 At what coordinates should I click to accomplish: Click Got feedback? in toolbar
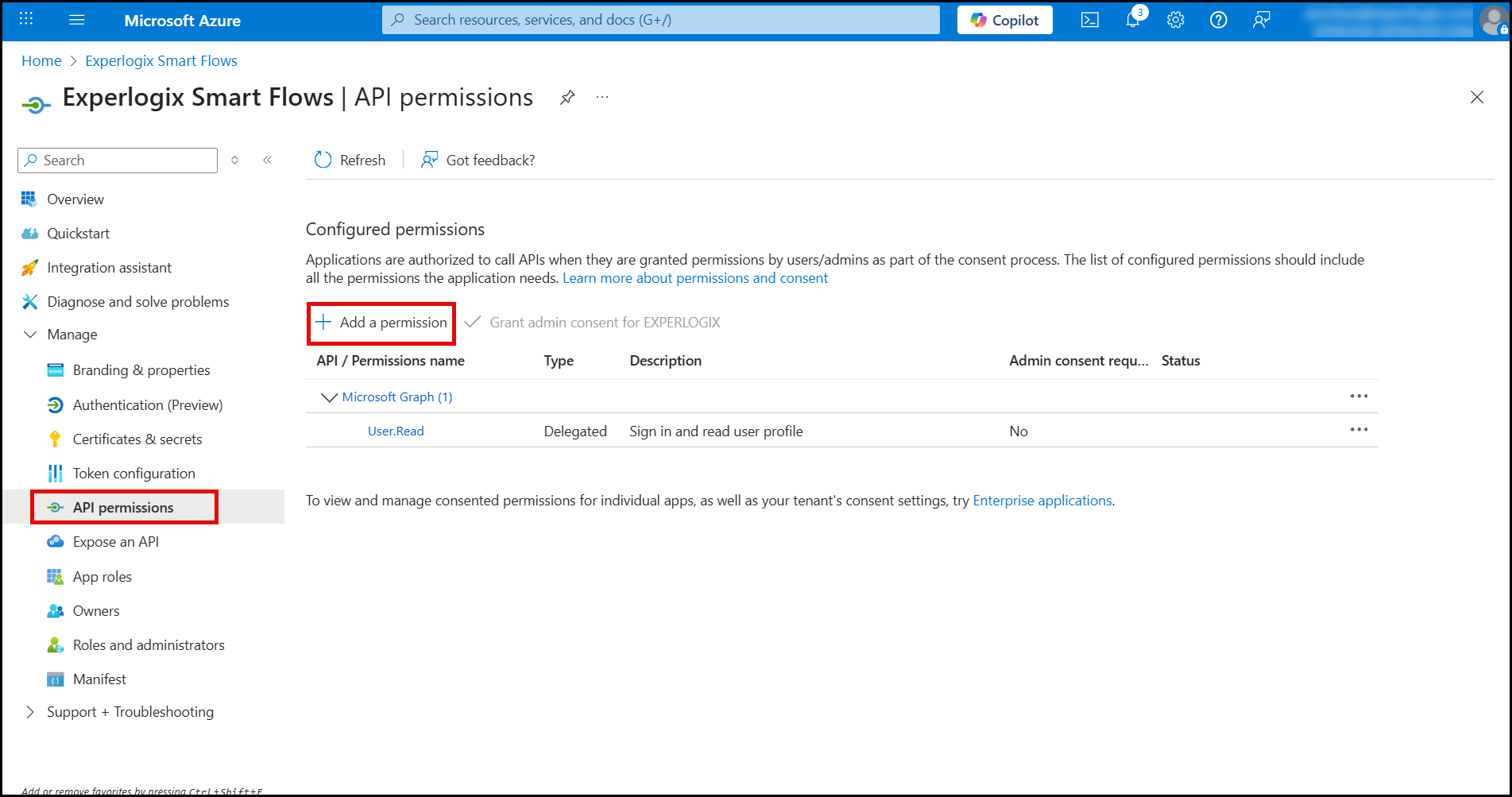(478, 160)
